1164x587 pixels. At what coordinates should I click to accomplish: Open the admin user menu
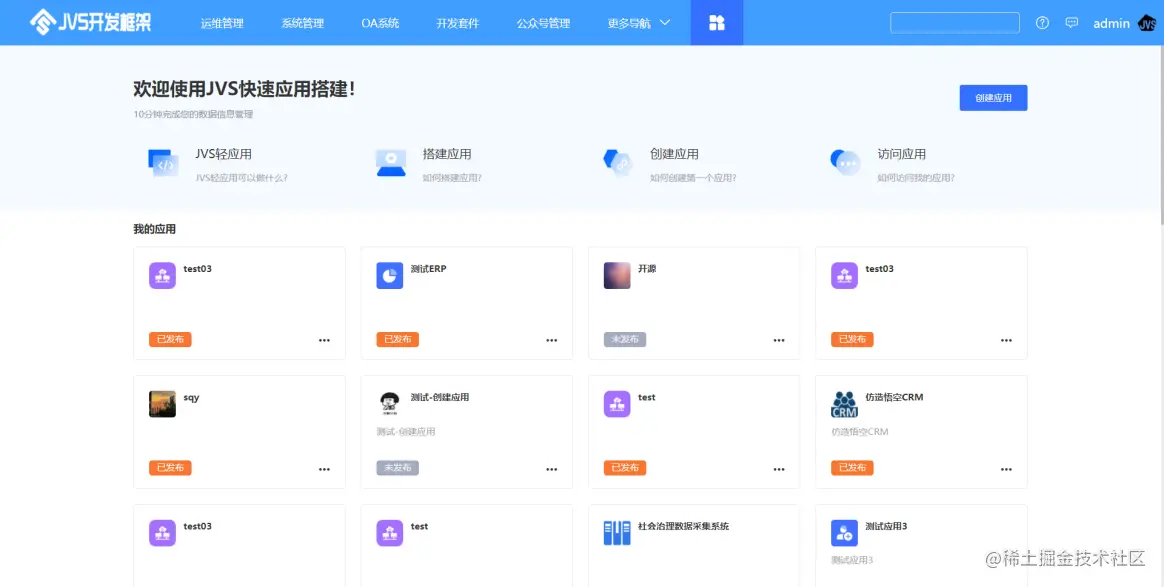point(1111,23)
